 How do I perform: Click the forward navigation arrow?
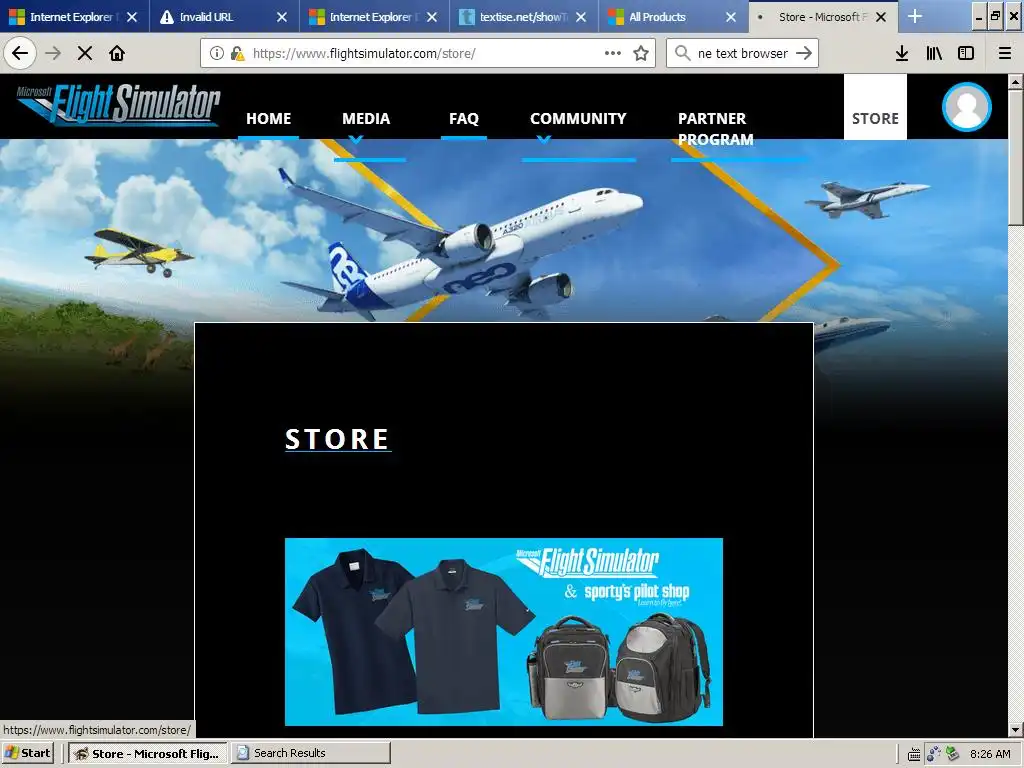pos(53,53)
